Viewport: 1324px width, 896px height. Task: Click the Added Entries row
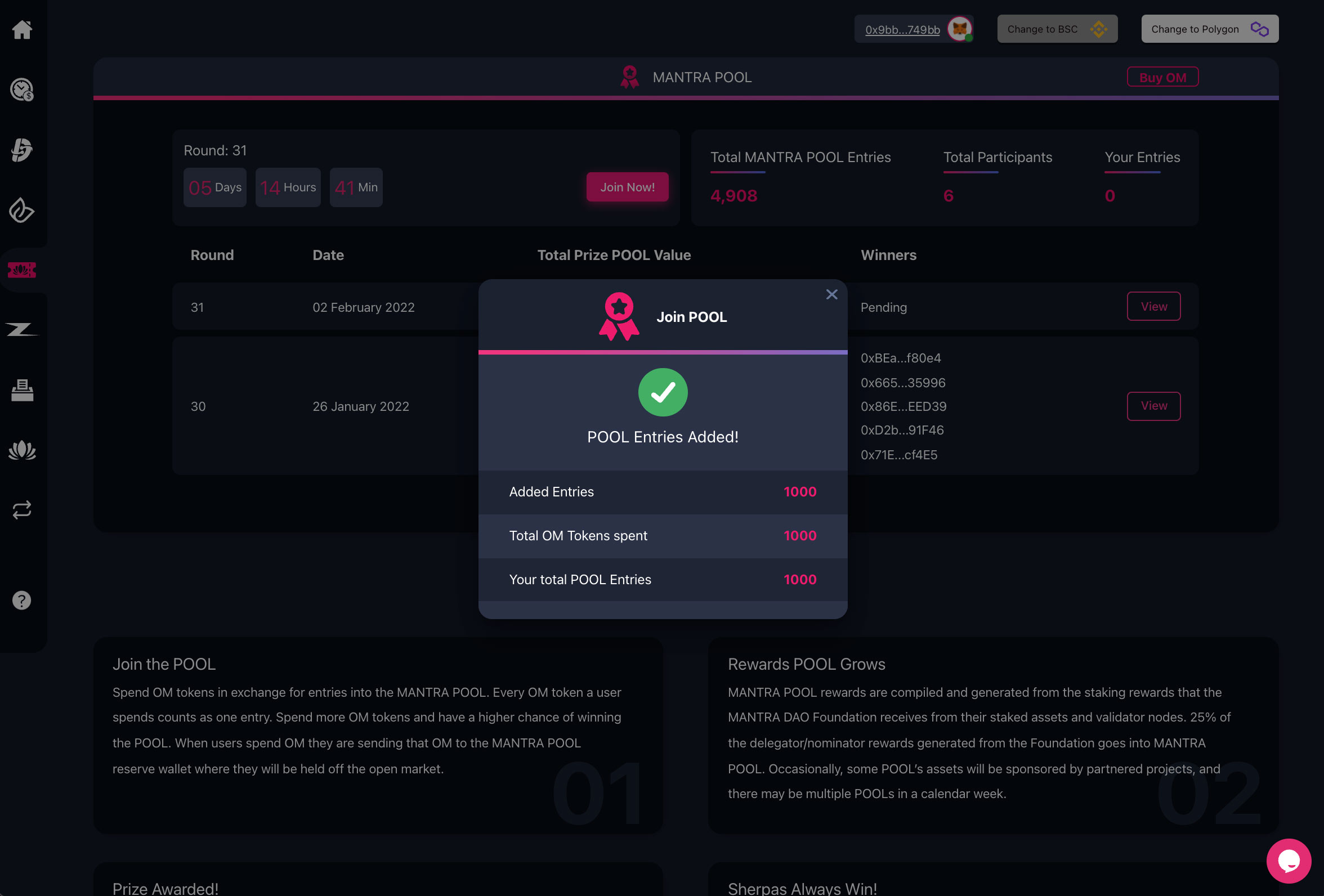click(x=663, y=491)
